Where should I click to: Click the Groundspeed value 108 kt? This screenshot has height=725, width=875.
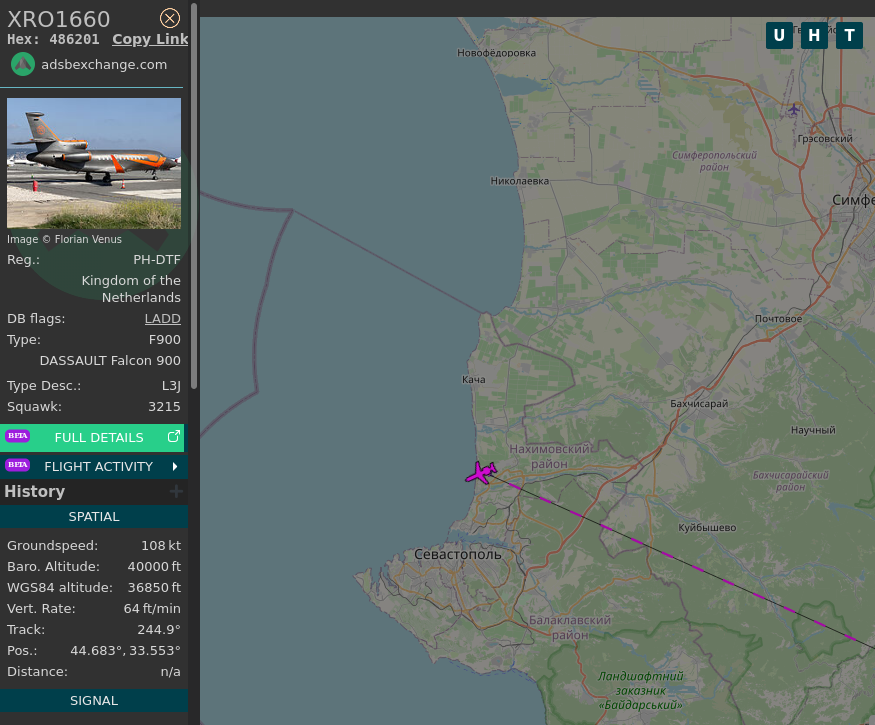[x=161, y=545]
